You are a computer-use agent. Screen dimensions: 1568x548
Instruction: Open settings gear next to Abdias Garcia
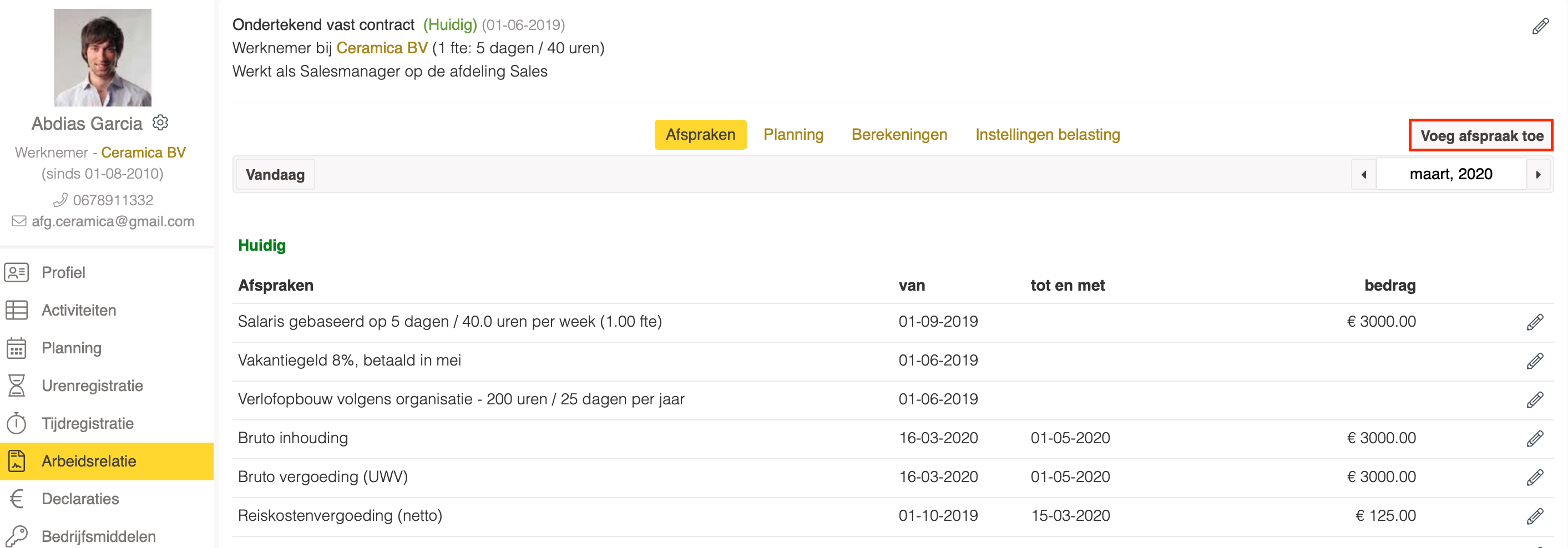click(x=160, y=123)
